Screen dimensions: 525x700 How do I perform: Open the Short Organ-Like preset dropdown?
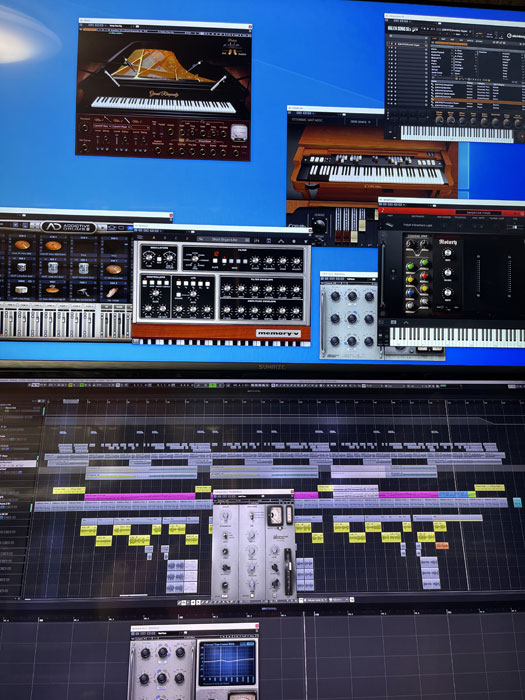(x=223, y=240)
